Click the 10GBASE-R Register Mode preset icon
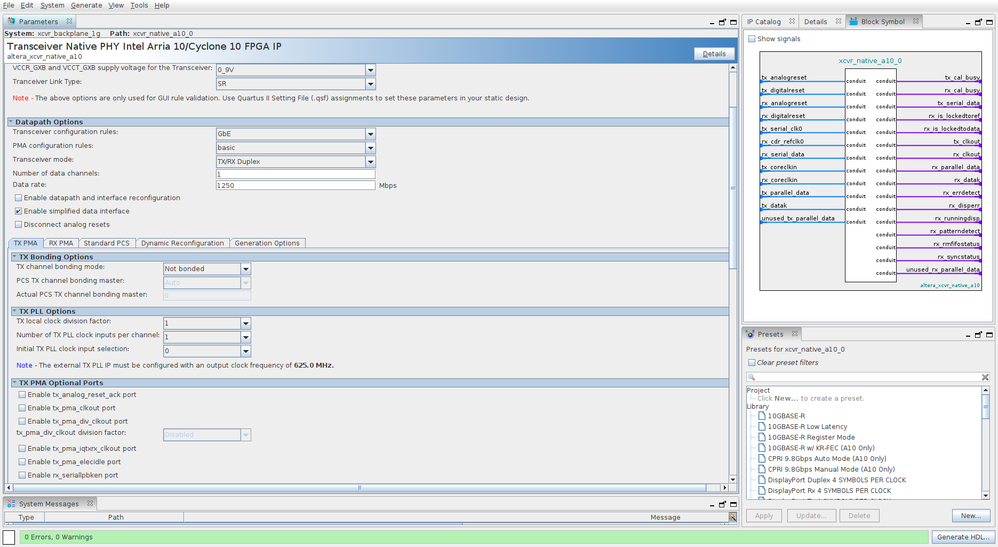The width and height of the screenshot is (998, 547). (x=761, y=437)
